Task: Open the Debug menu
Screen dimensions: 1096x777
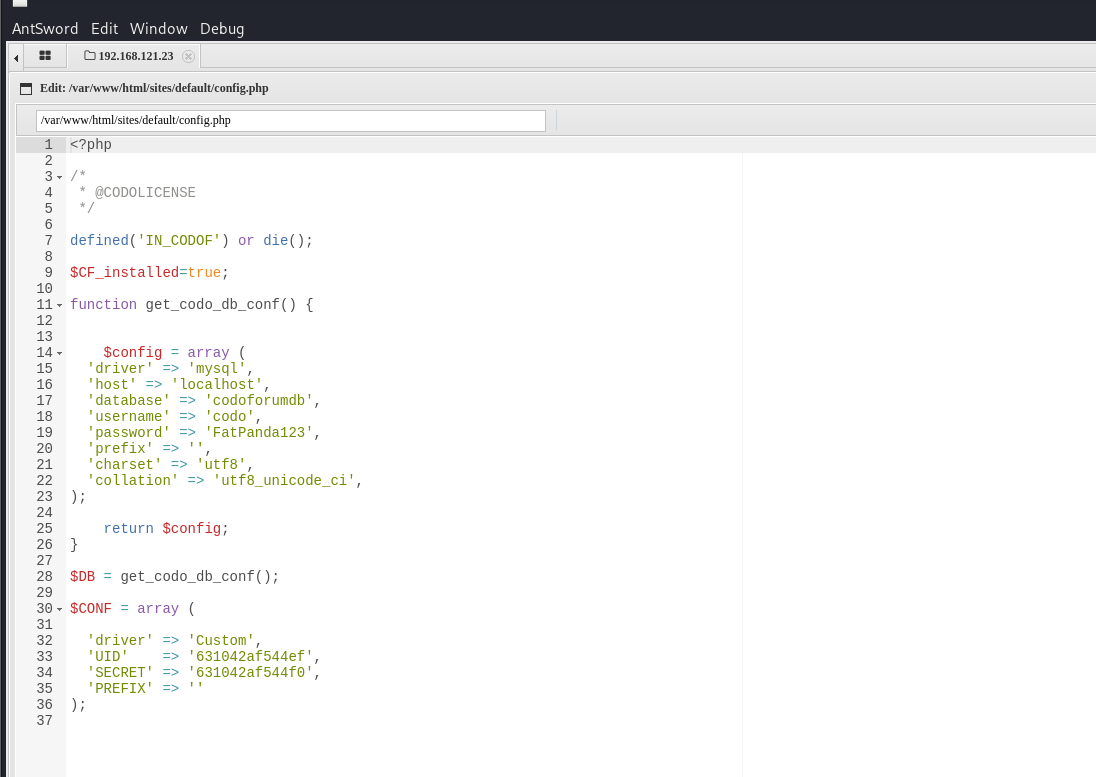Action: point(222,29)
